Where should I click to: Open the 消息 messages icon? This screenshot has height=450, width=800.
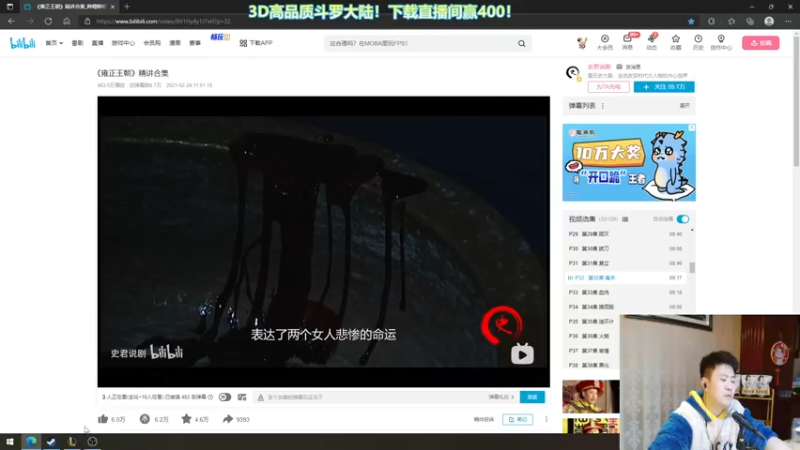click(x=628, y=42)
